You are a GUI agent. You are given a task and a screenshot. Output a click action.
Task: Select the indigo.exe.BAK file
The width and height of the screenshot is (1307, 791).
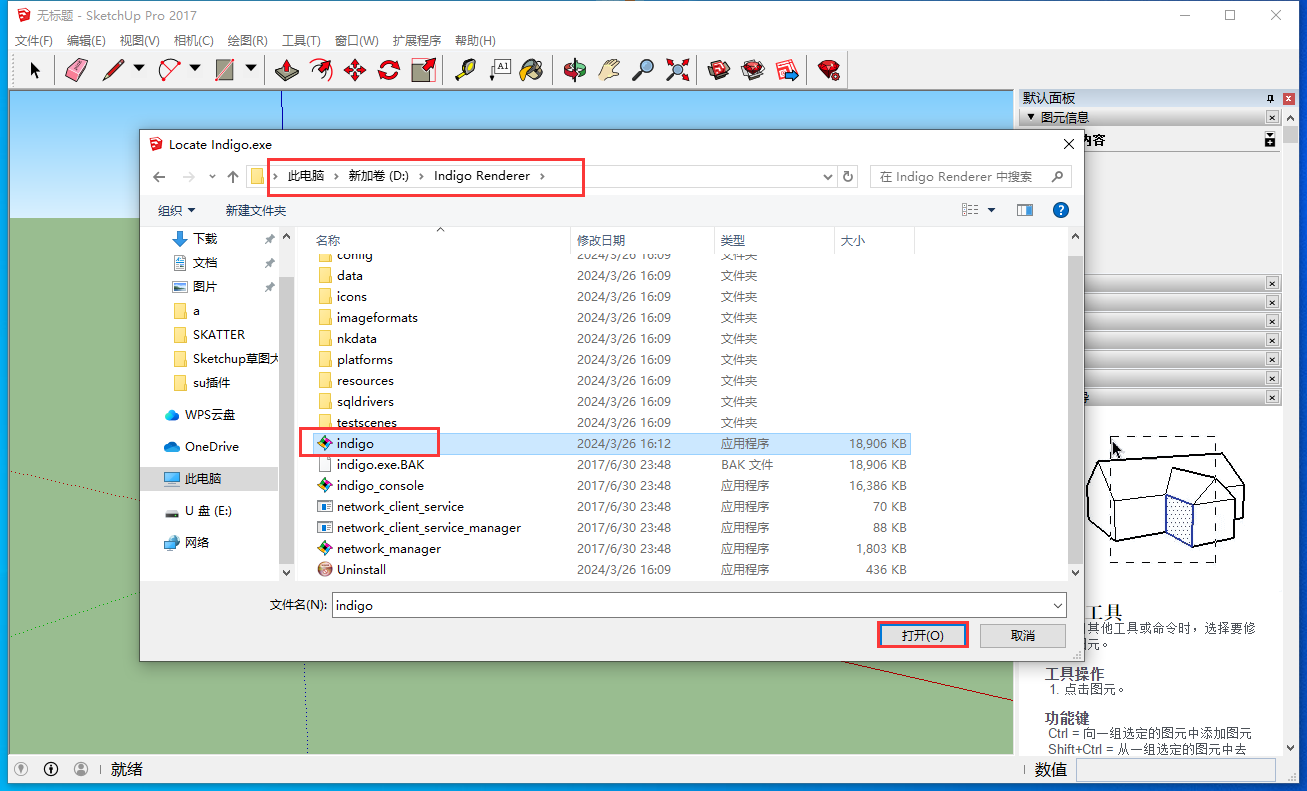380,464
